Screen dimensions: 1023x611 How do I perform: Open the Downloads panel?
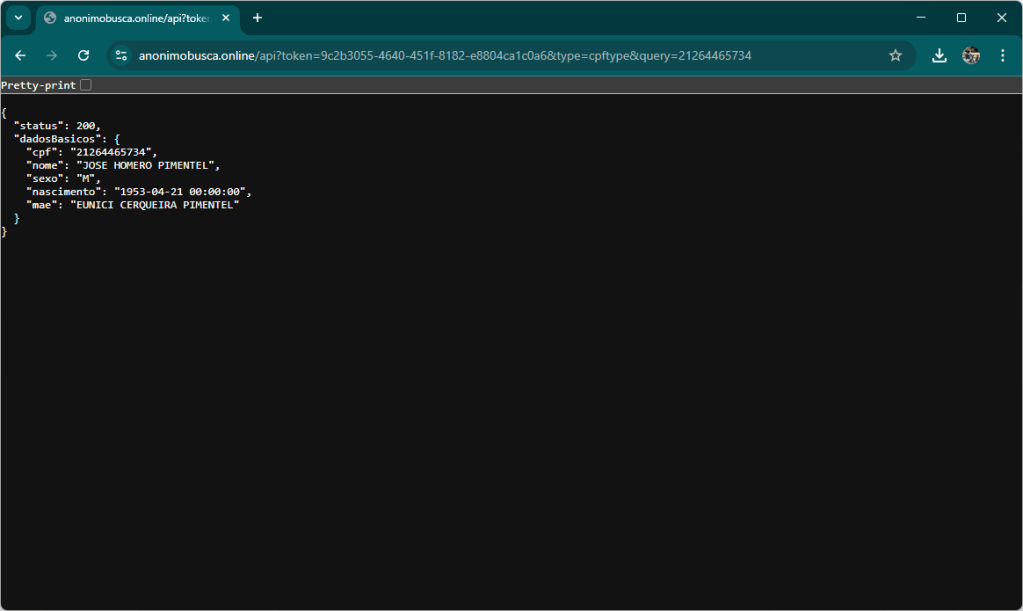[939, 56]
